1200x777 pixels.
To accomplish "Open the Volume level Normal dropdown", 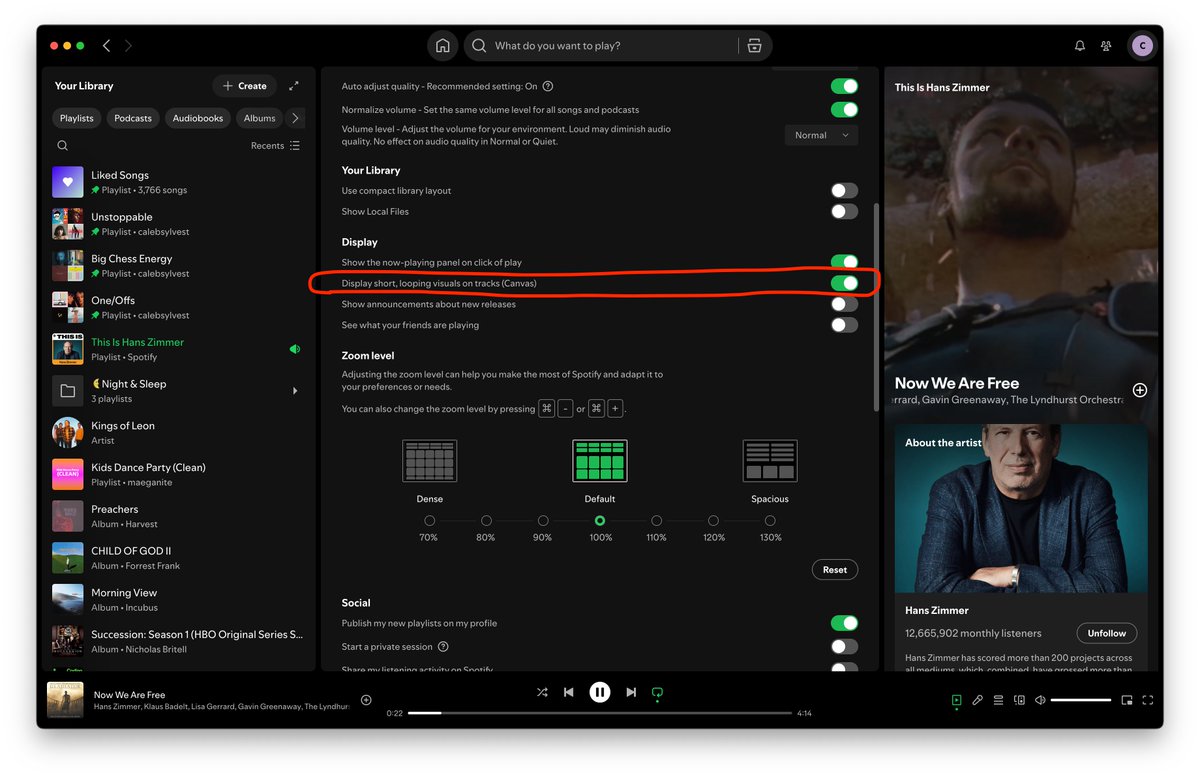I will [x=821, y=135].
